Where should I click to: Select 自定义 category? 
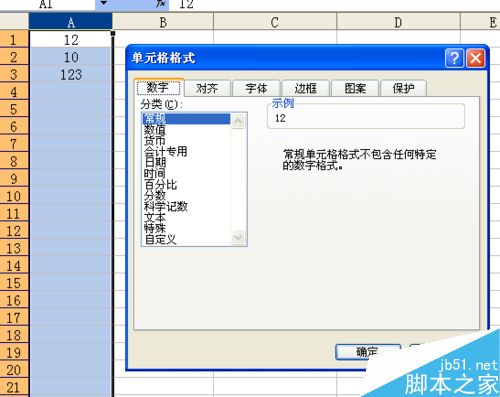tap(186, 239)
